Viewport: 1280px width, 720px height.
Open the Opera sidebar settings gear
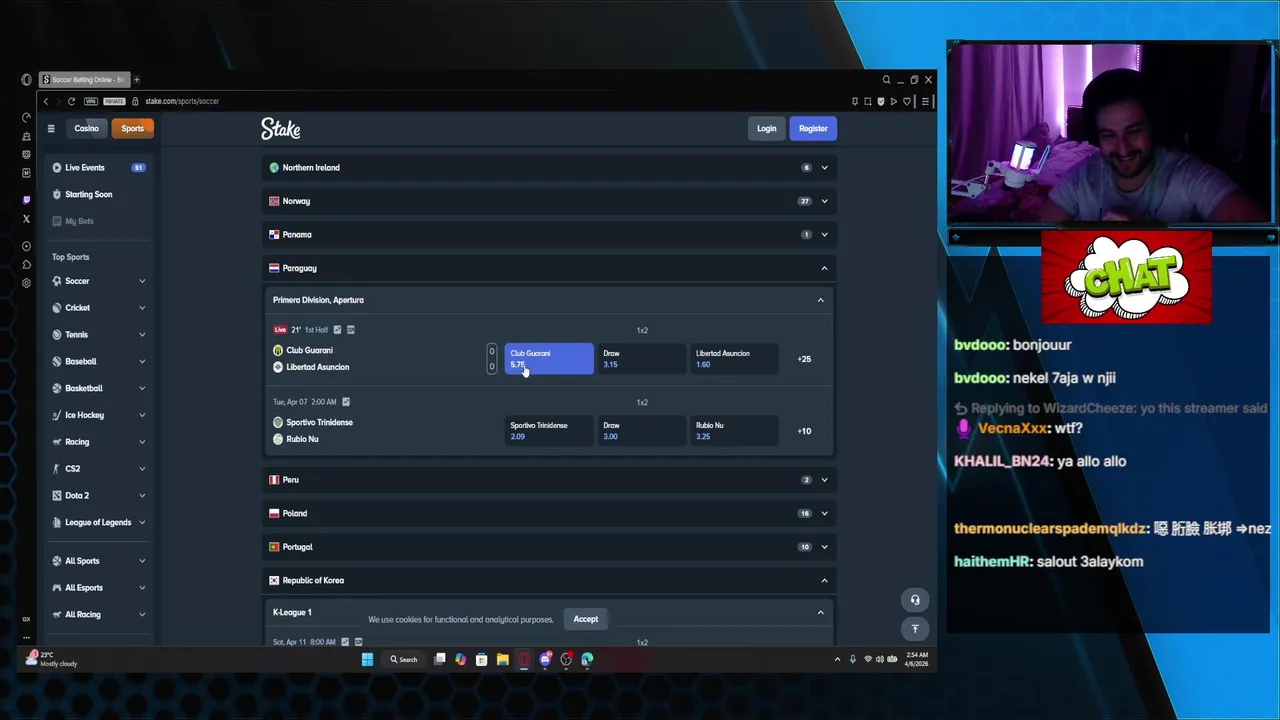click(x=26, y=283)
